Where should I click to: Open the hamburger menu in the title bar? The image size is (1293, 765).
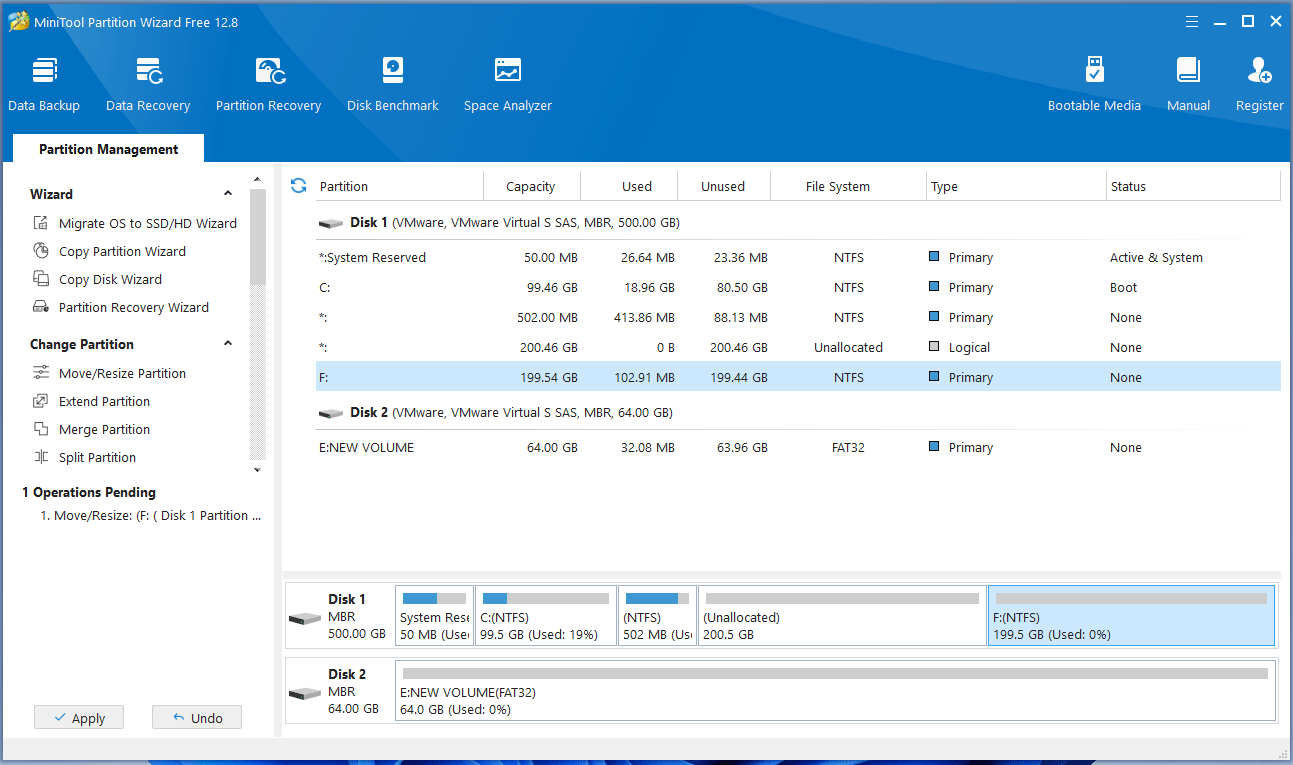tap(1192, 21)
